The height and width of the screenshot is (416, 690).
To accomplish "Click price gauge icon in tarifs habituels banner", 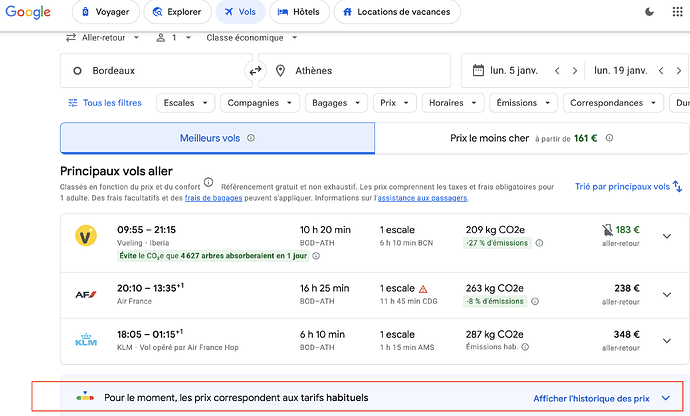I will (x=85, y=397).
